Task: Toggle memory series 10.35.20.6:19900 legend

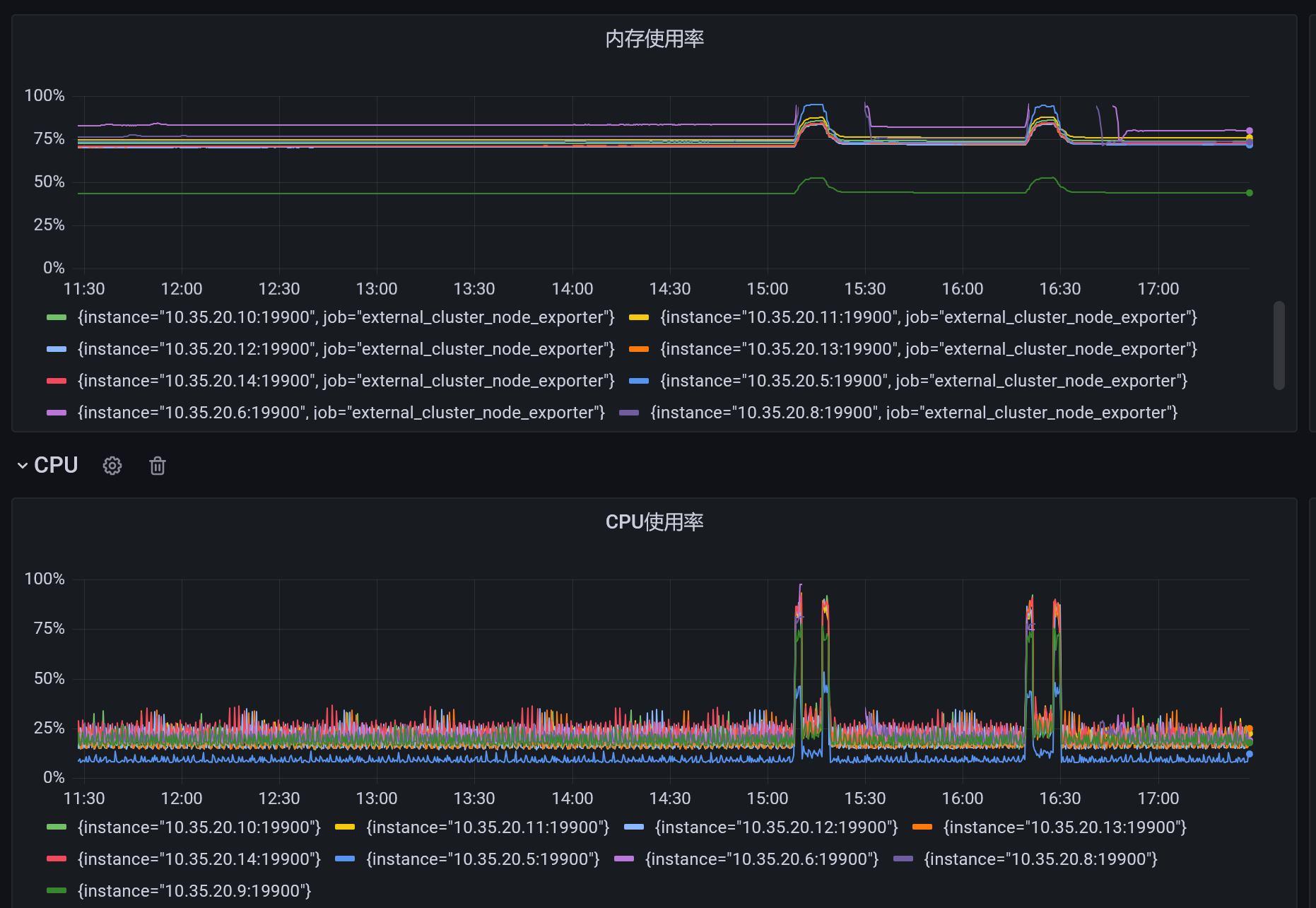Action: point(341,413)
